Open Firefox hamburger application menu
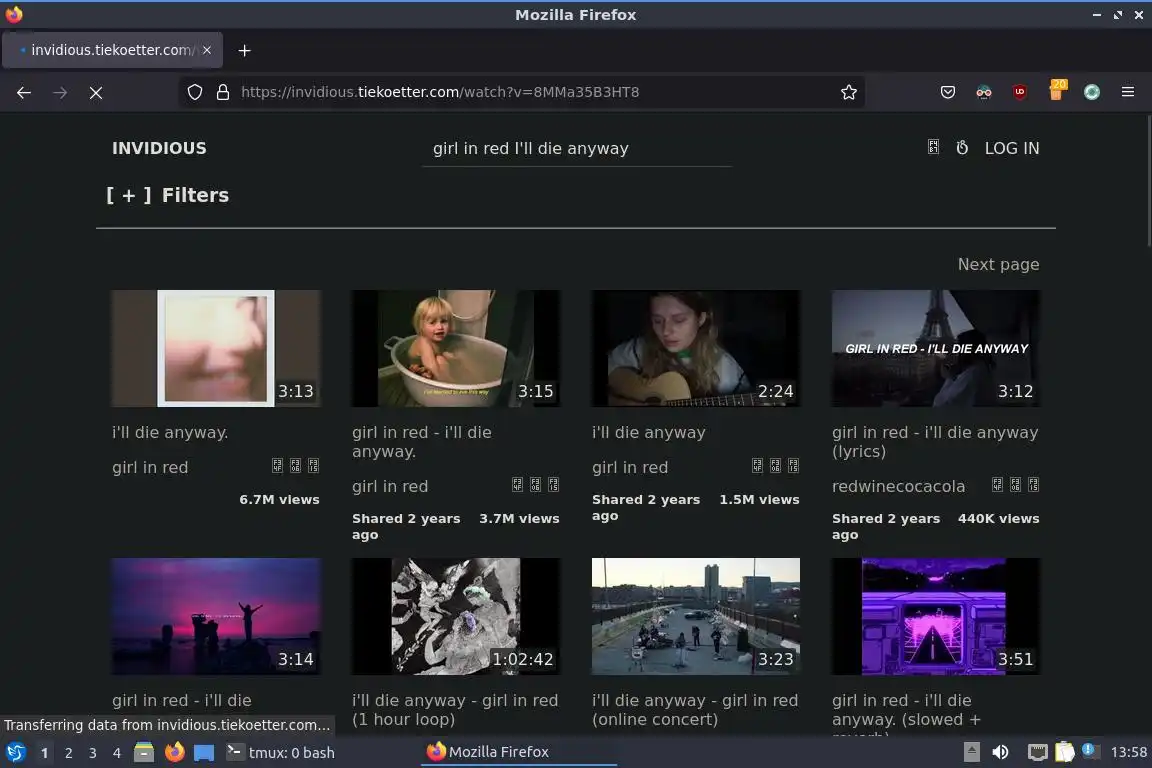This screenshot has width=1152, height=768. 1128,92
